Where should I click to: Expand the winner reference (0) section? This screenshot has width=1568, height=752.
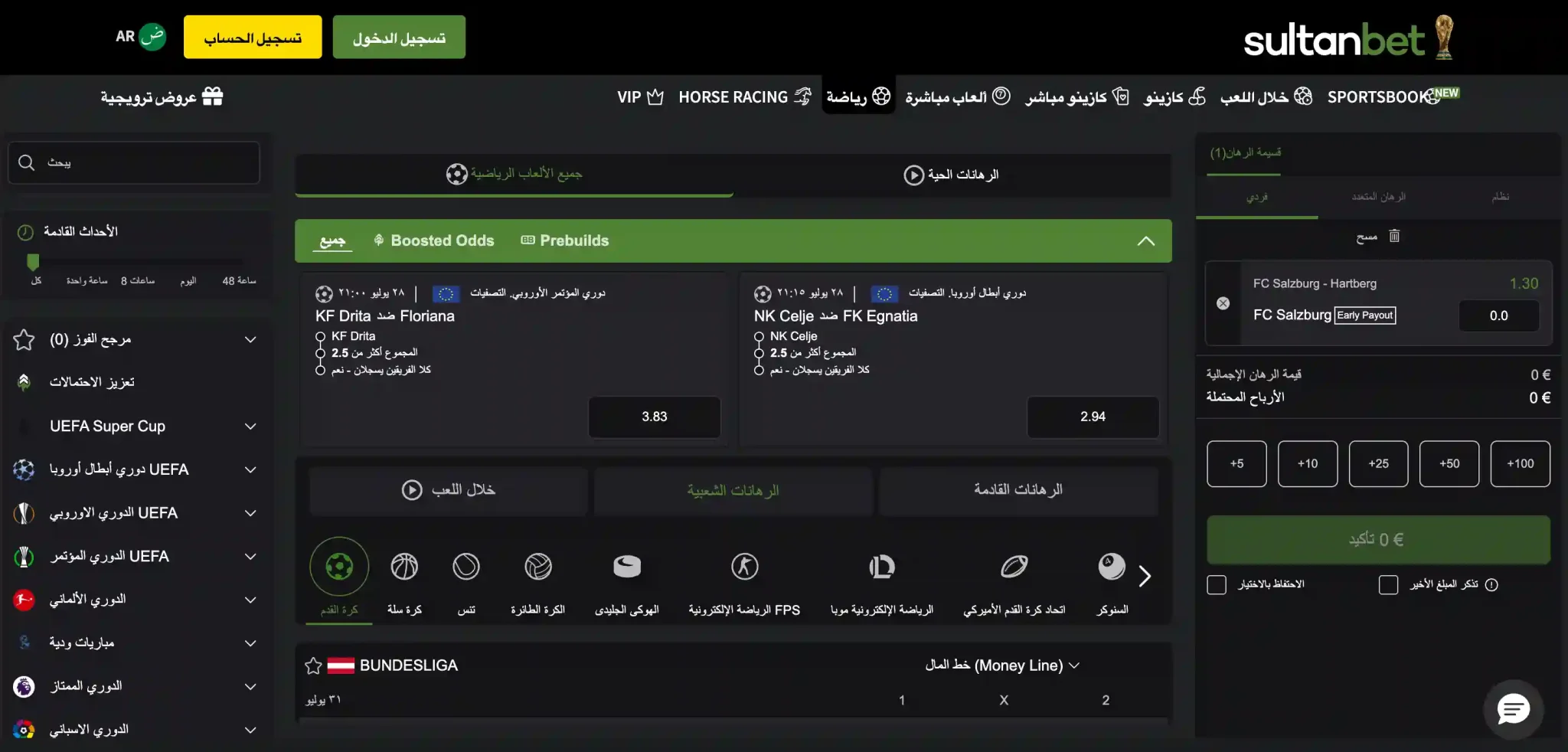[x=250, y=339]
